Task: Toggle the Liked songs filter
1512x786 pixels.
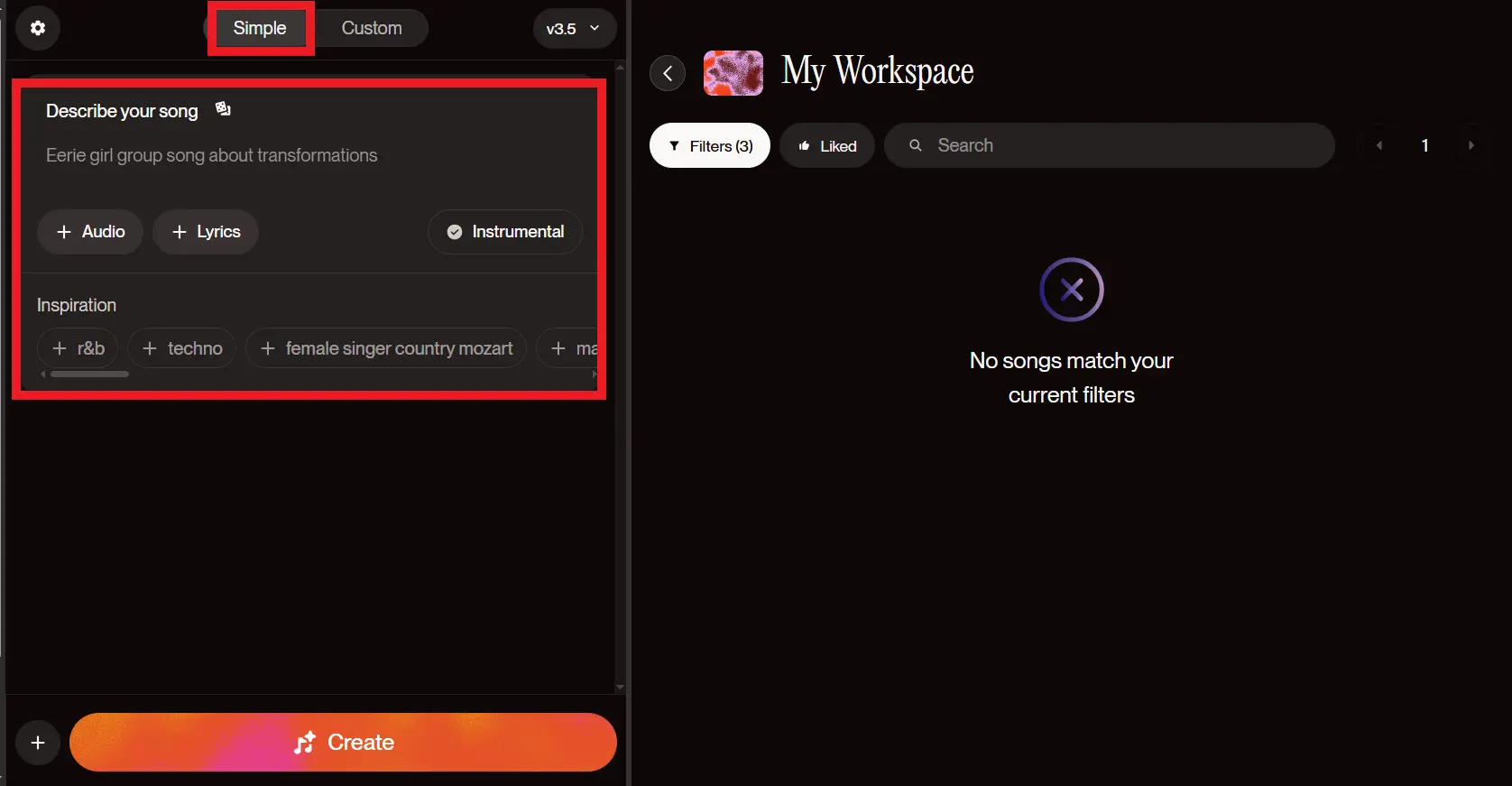Action: (x=826, y=145)
